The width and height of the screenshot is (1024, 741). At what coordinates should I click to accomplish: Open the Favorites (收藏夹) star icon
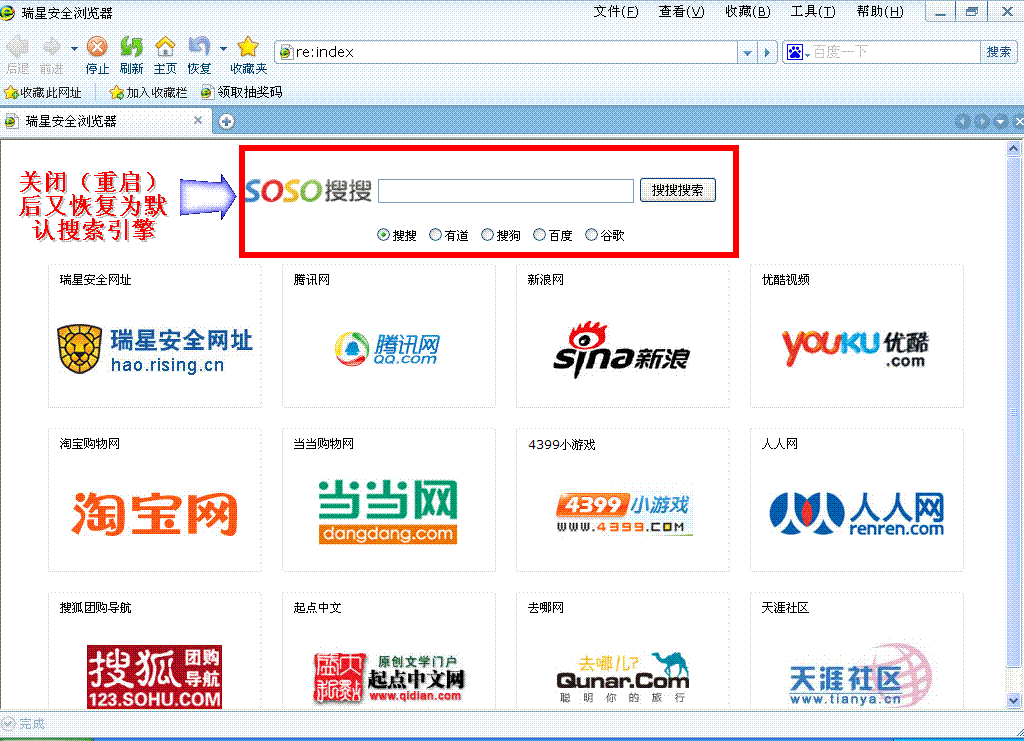[x=248, y=46]
